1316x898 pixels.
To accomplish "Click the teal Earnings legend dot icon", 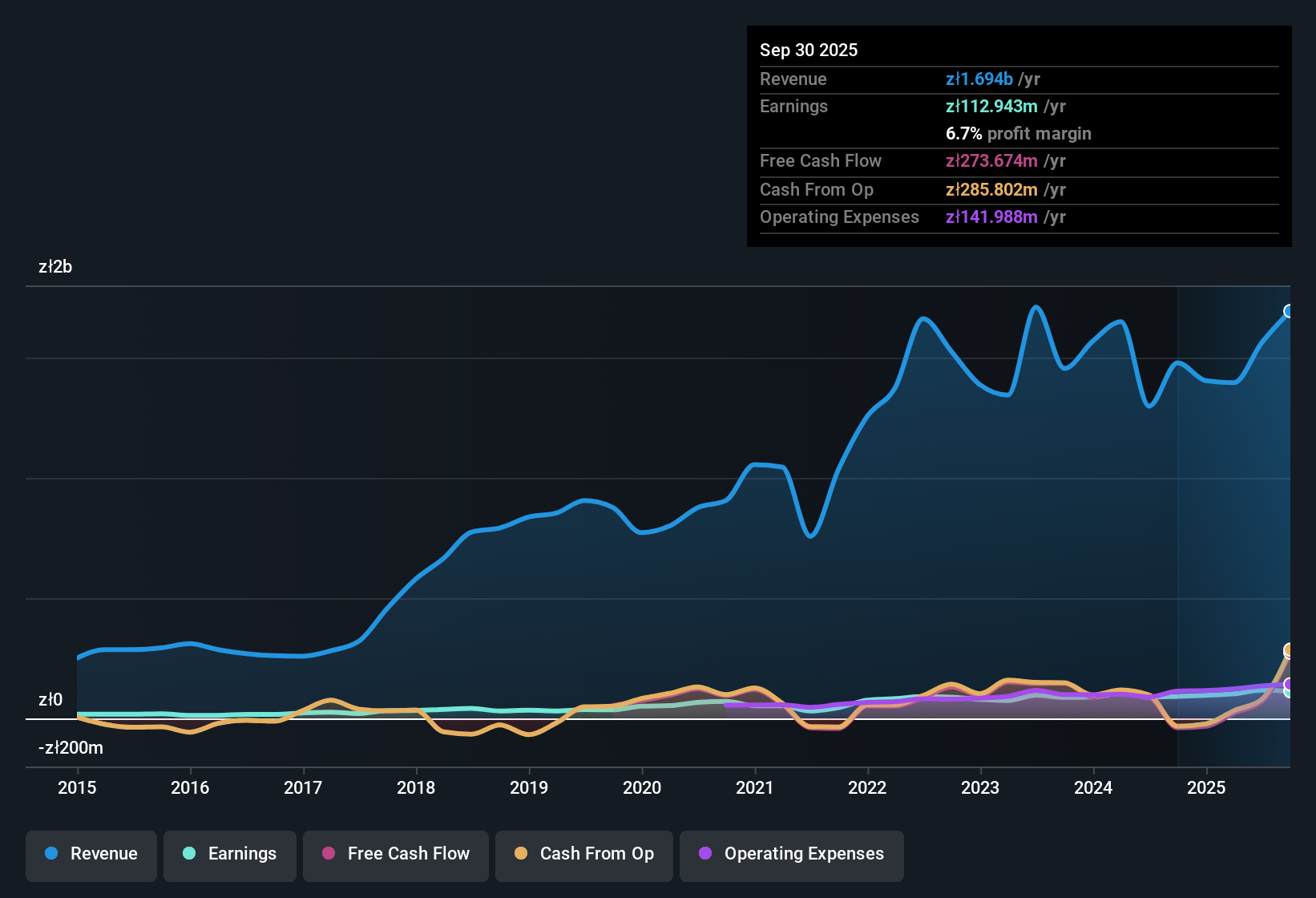I will pos(188,854).
